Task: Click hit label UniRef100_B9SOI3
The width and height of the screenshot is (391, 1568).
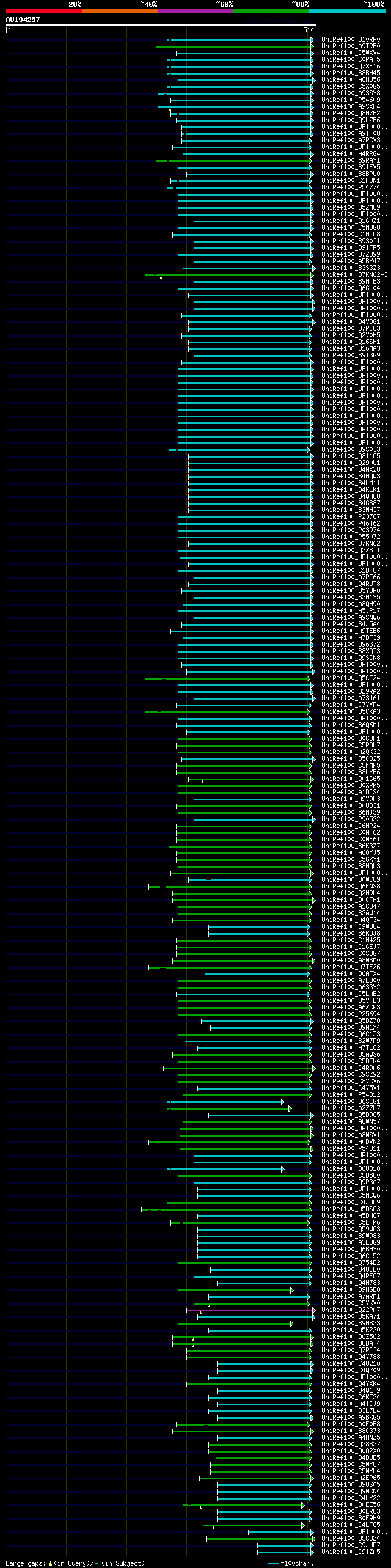Action: [x=351, y=450]
